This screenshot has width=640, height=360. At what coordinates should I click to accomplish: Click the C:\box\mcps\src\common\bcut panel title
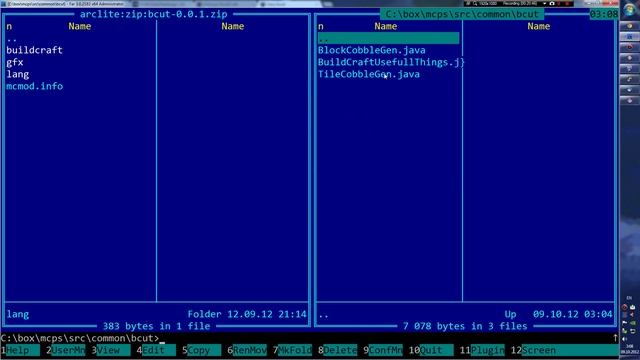462,14
